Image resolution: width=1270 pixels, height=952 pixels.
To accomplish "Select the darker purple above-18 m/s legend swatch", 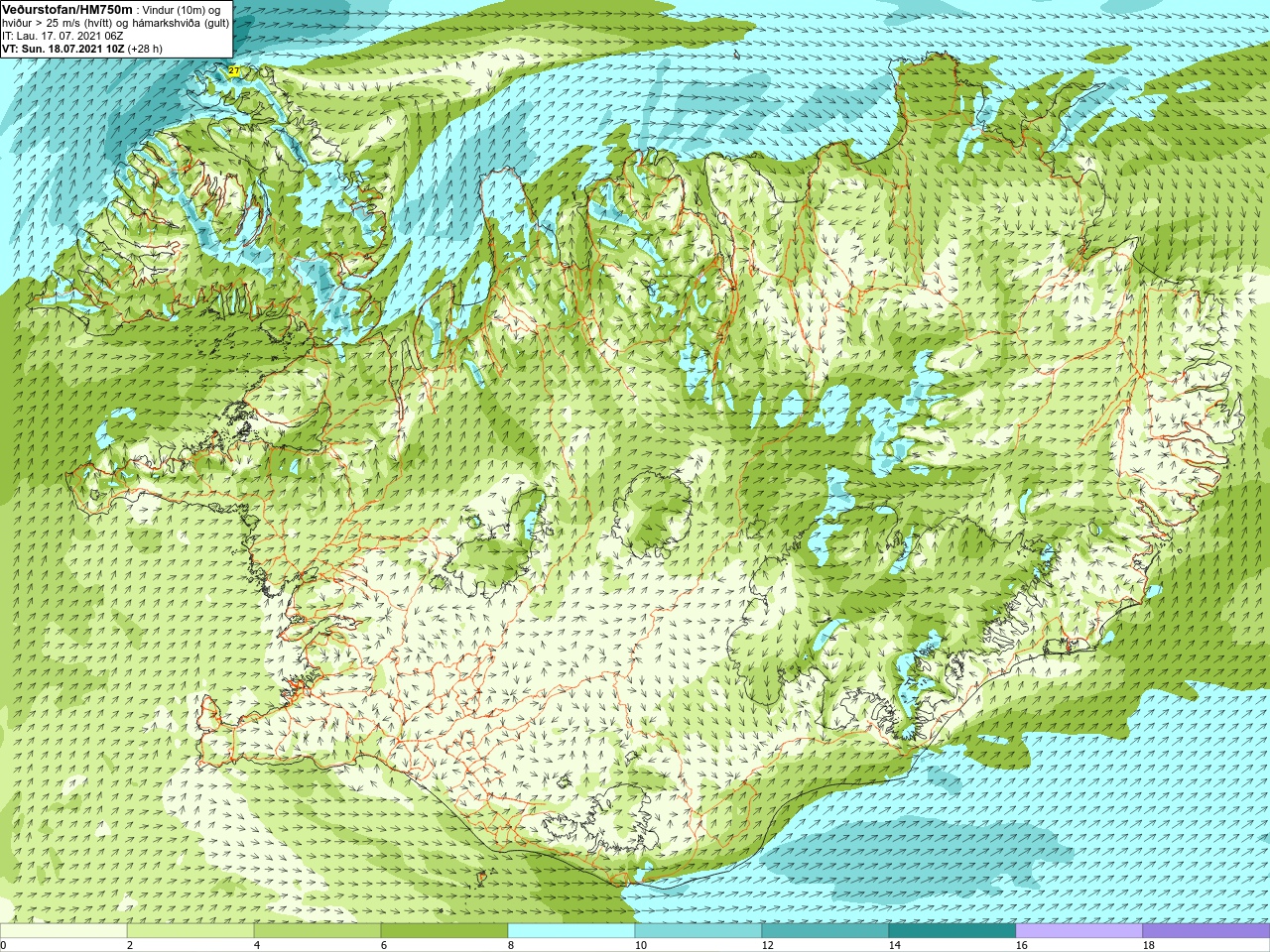I will (1206, 931).
